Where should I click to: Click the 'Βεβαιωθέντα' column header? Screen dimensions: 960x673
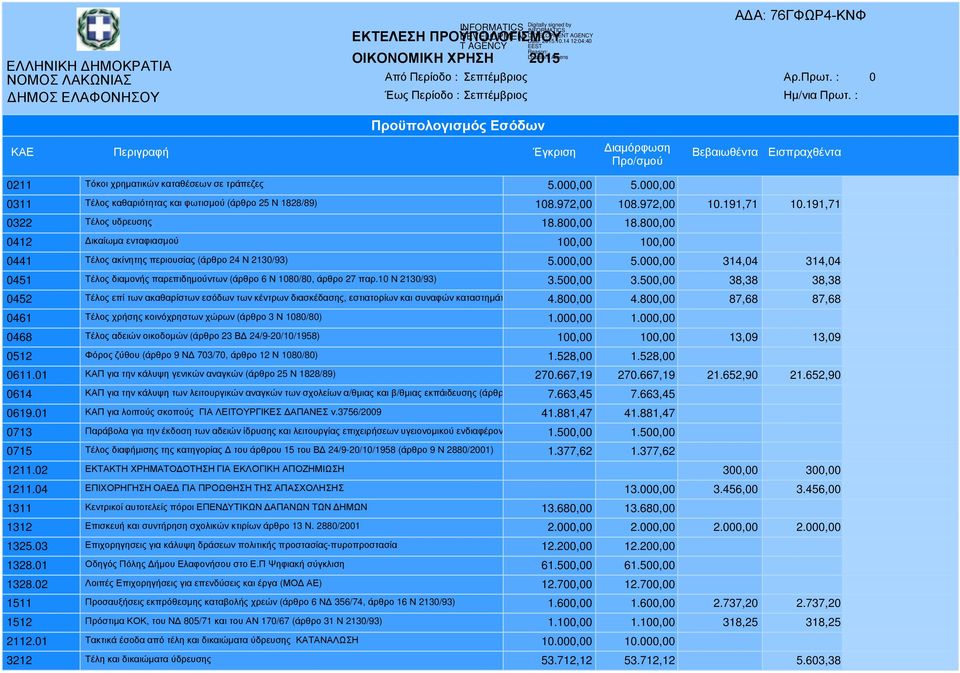click(x=725, y=152)
